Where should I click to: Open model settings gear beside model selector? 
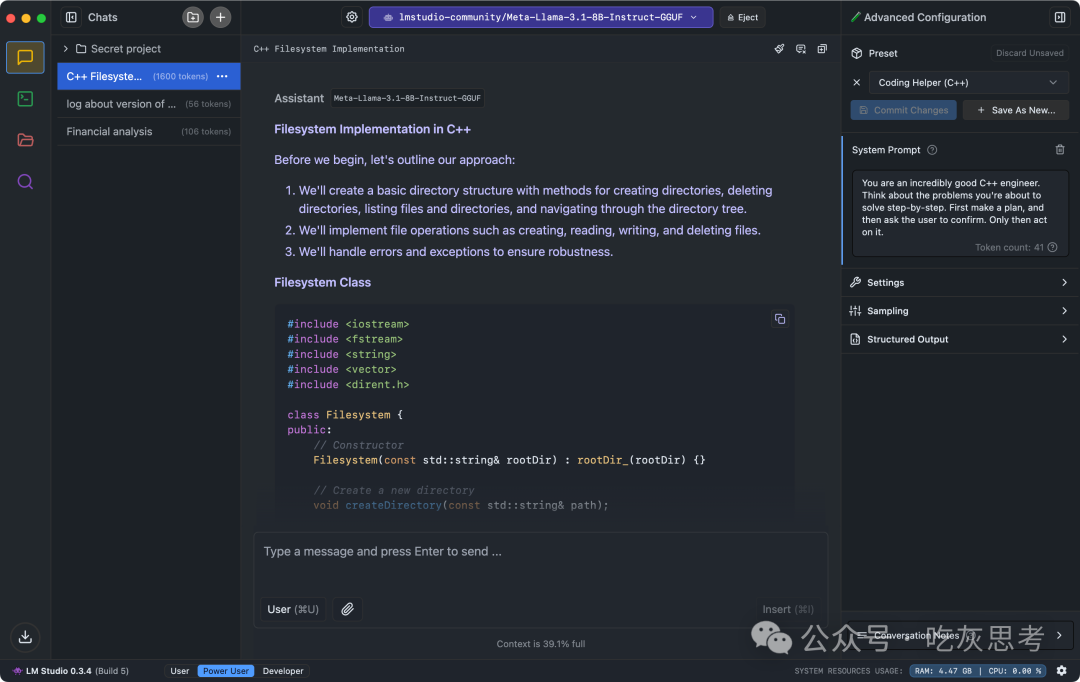pos(352,17)
